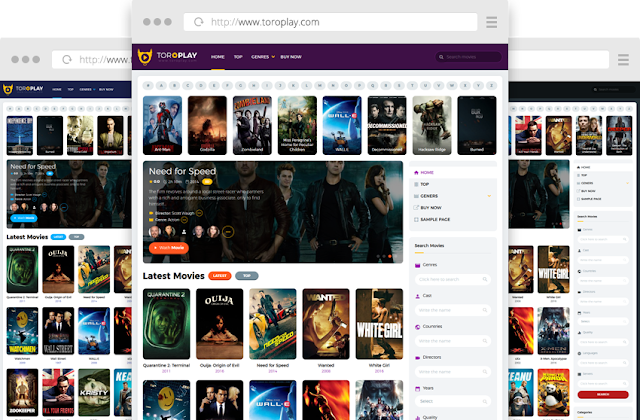Click the search magnifier in Cast name field
This screenshot has width=640, height=420.
pyautogui.click(x=485, y=310)
